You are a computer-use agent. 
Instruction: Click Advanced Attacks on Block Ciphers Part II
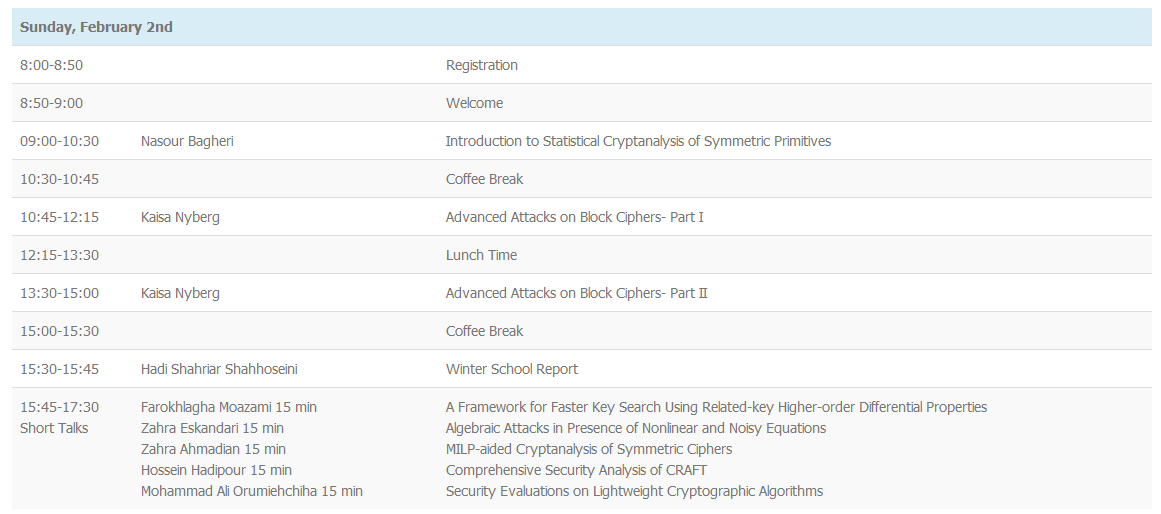pyautogui.click(x=576, y=293)
